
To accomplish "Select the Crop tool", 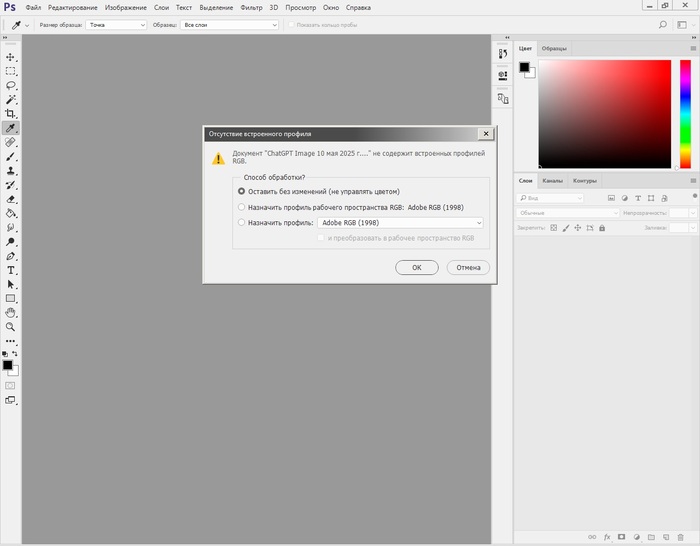I will 11,114.
